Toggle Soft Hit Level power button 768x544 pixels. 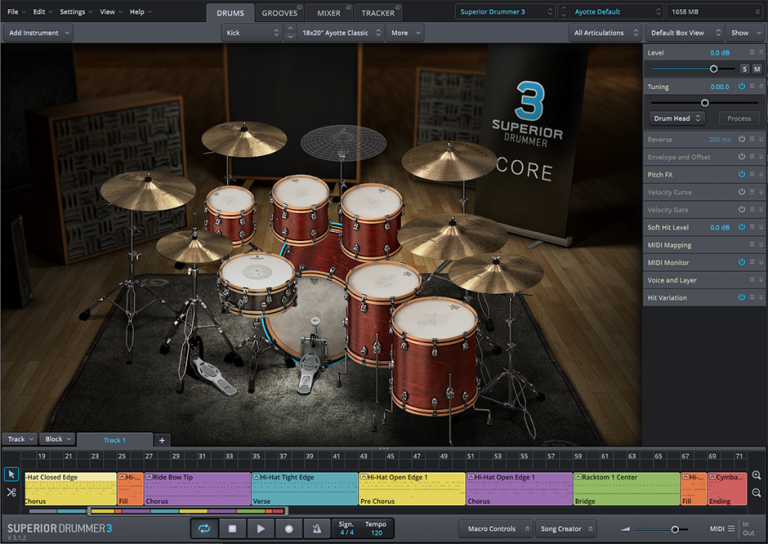point(742,227)
